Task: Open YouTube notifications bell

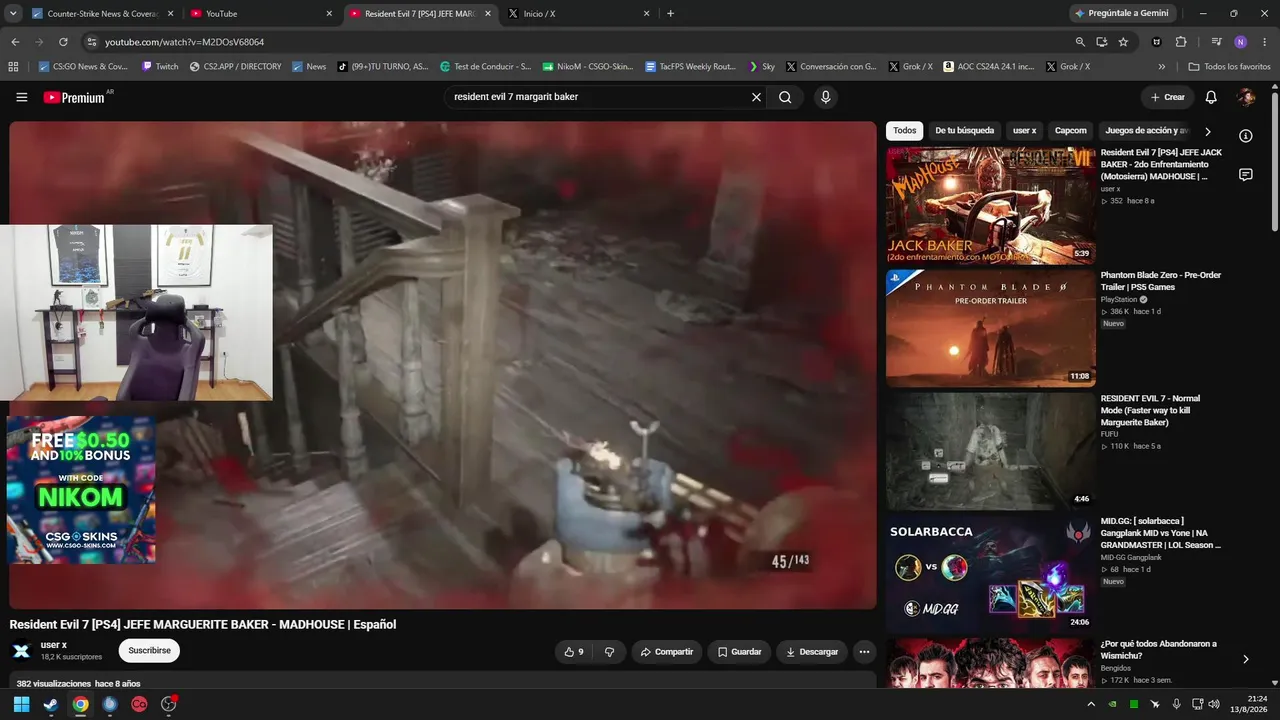Action: click(x=1211, y=97)
